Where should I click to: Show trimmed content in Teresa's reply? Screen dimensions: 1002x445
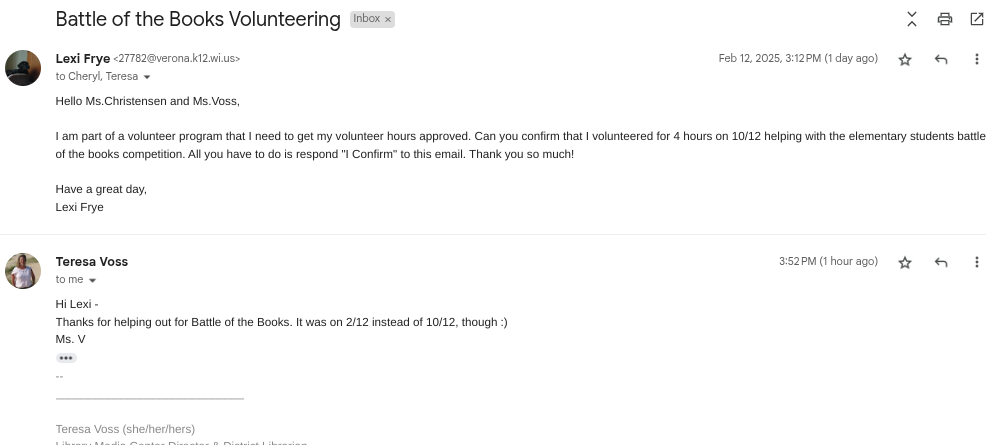click(66, 358)
